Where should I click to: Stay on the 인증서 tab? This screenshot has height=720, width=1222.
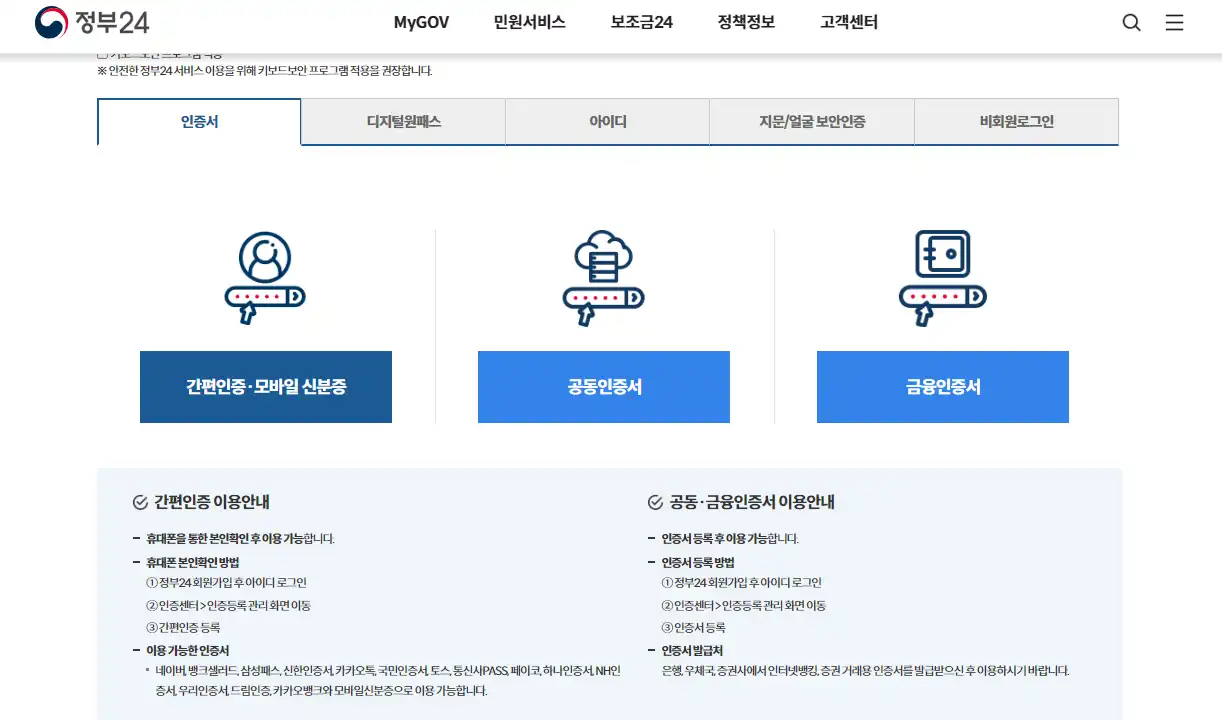[x=198, y=121]
